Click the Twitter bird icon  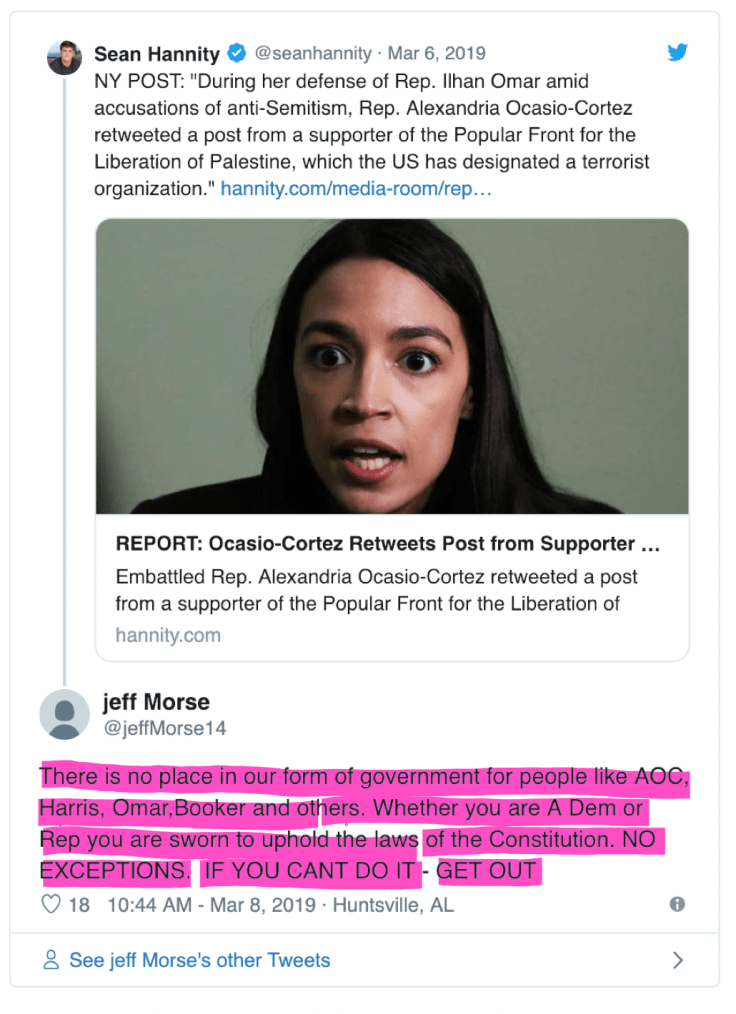click(x=678, y=52)
